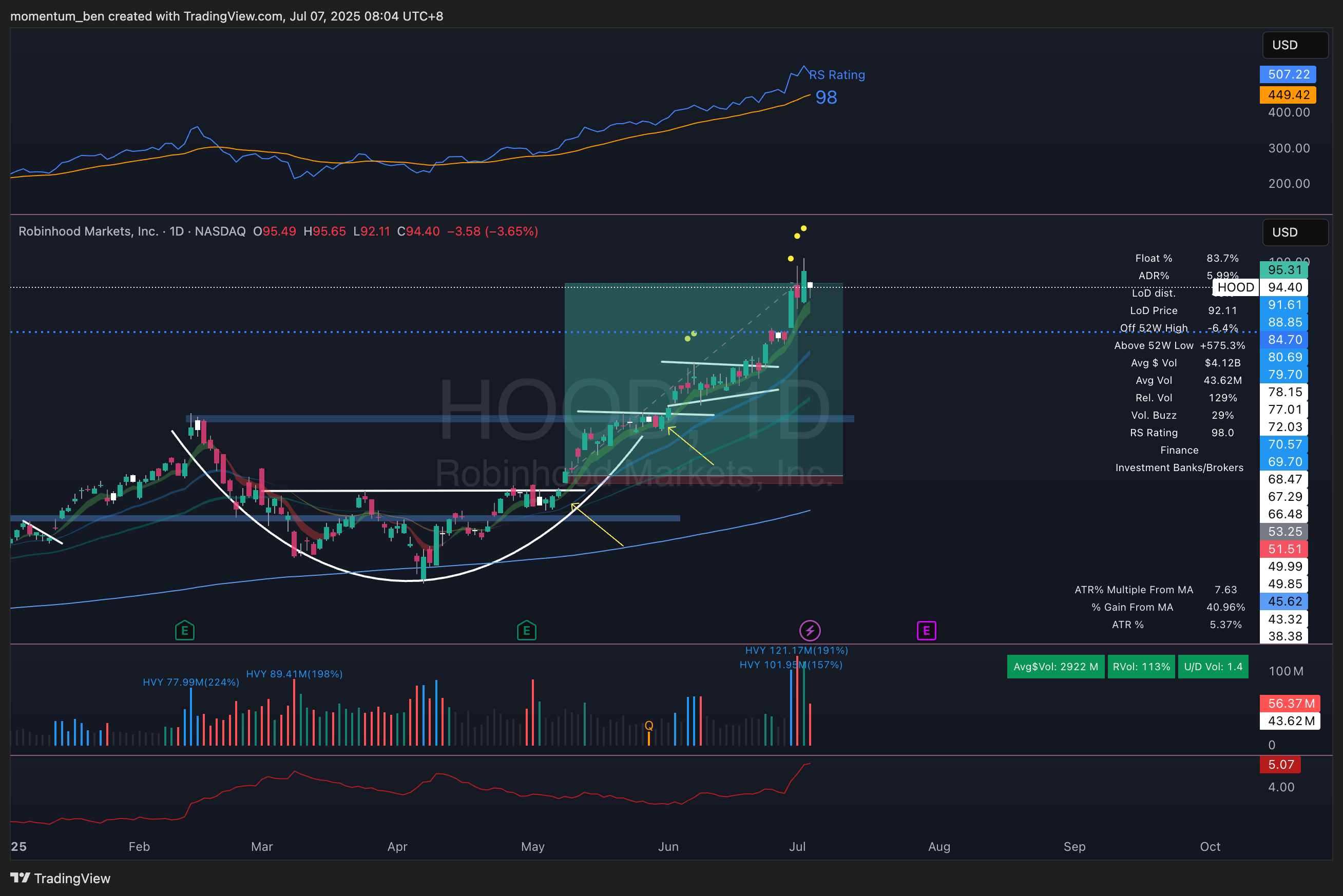Click the magenta upcoming earnings E icon
This screenshot has width=1343, height=896.
(926, 631)
